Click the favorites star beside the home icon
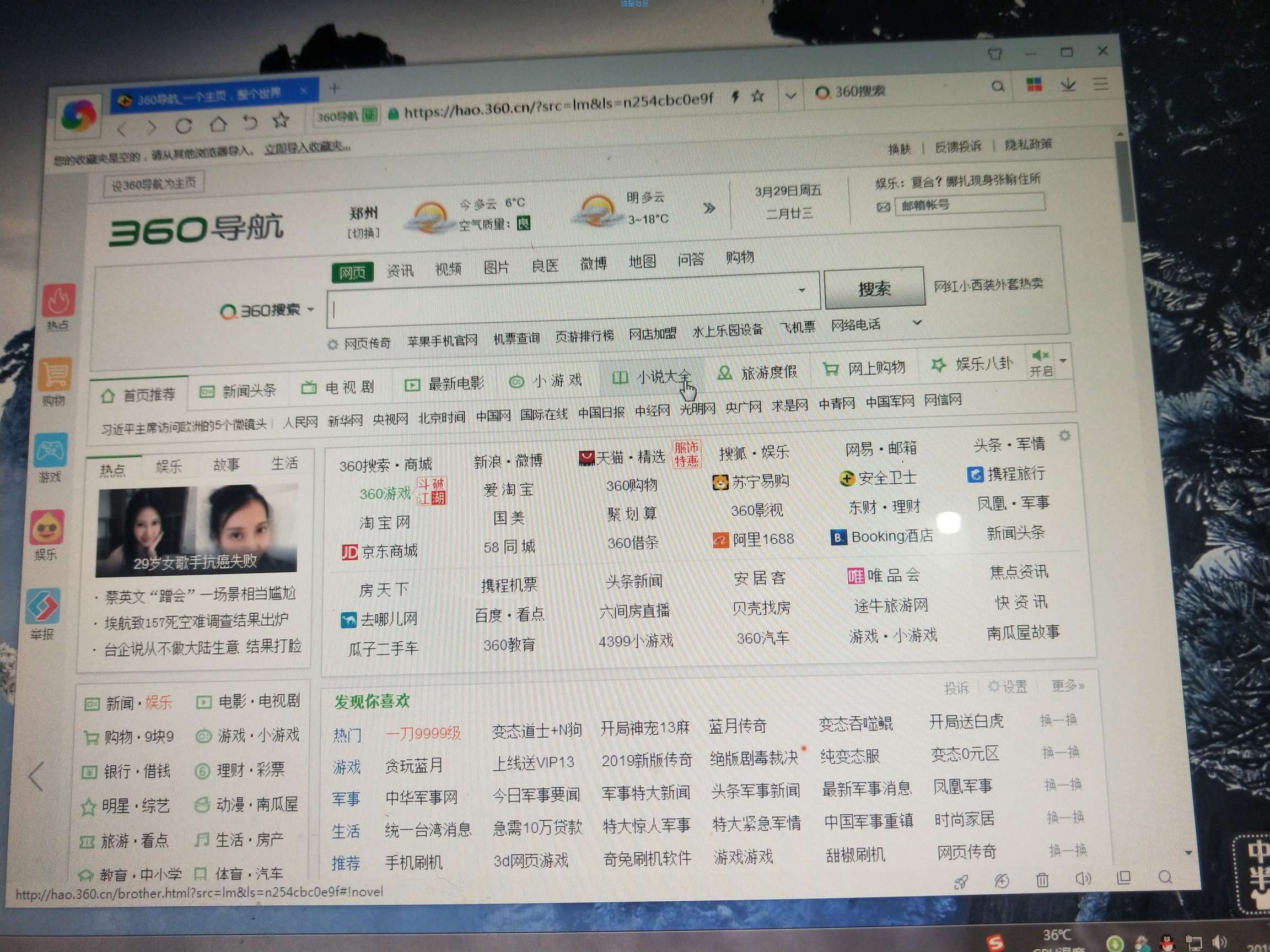The width and height of the screenshot is (1270, 952). point(281,120)
